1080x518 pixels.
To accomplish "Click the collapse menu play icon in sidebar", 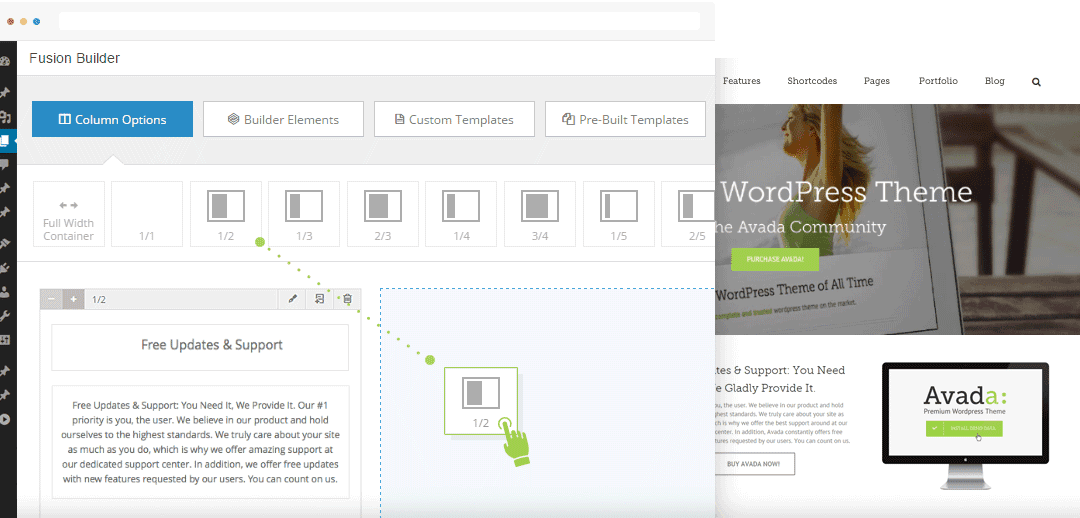I will 5,418.
